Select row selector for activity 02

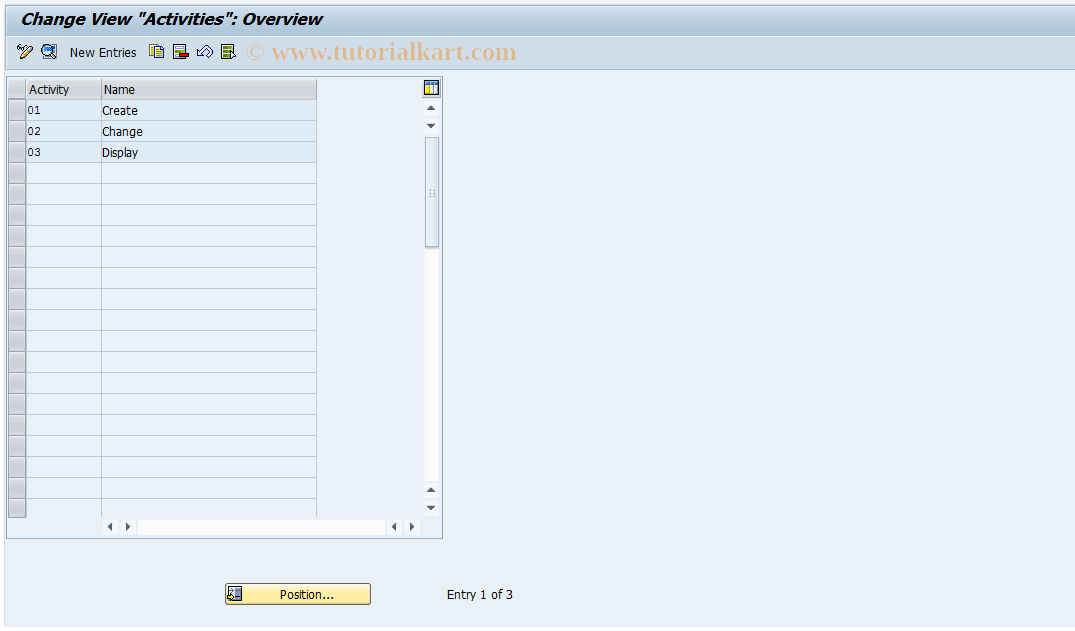coord(17,132)
